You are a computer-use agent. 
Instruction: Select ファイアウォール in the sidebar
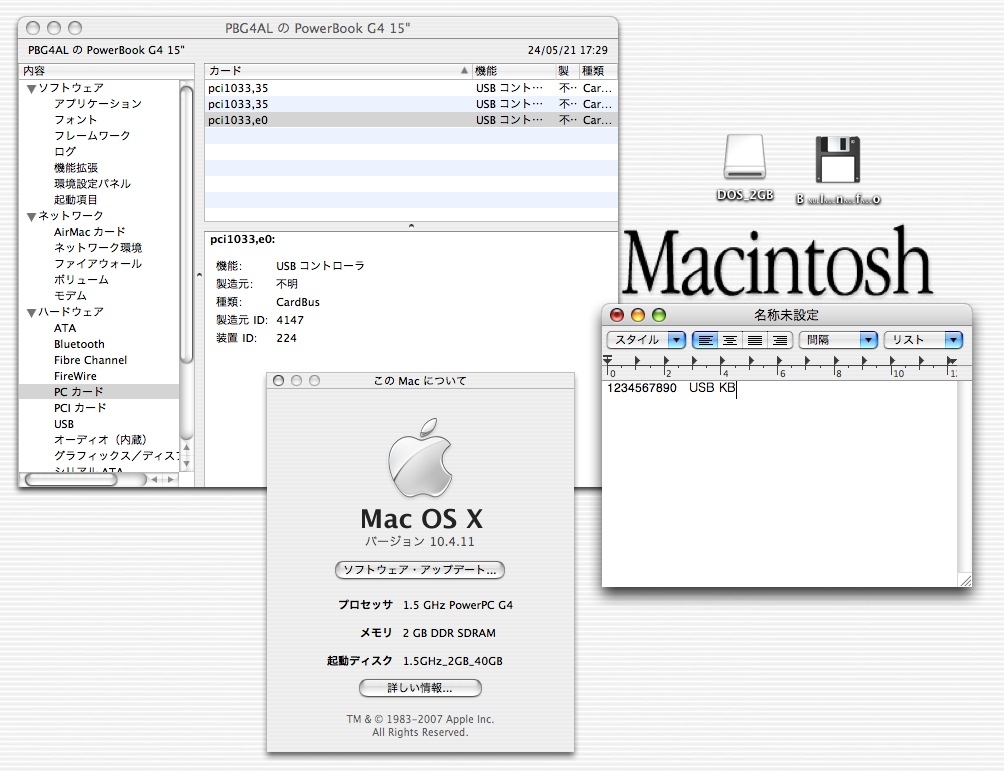tap(98, 264)
